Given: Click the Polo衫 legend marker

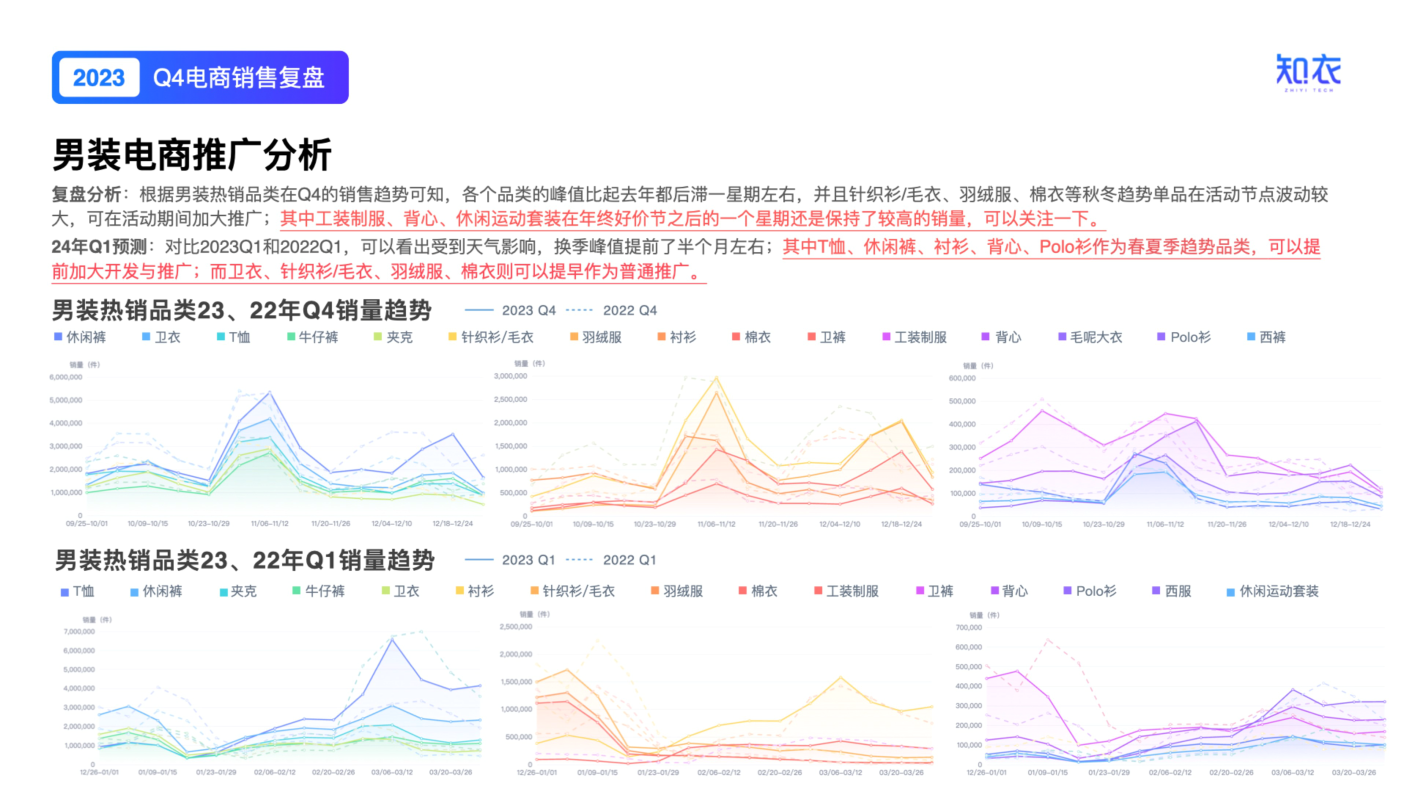Looking at the screenshot, I should click(x=1160, y=338).
